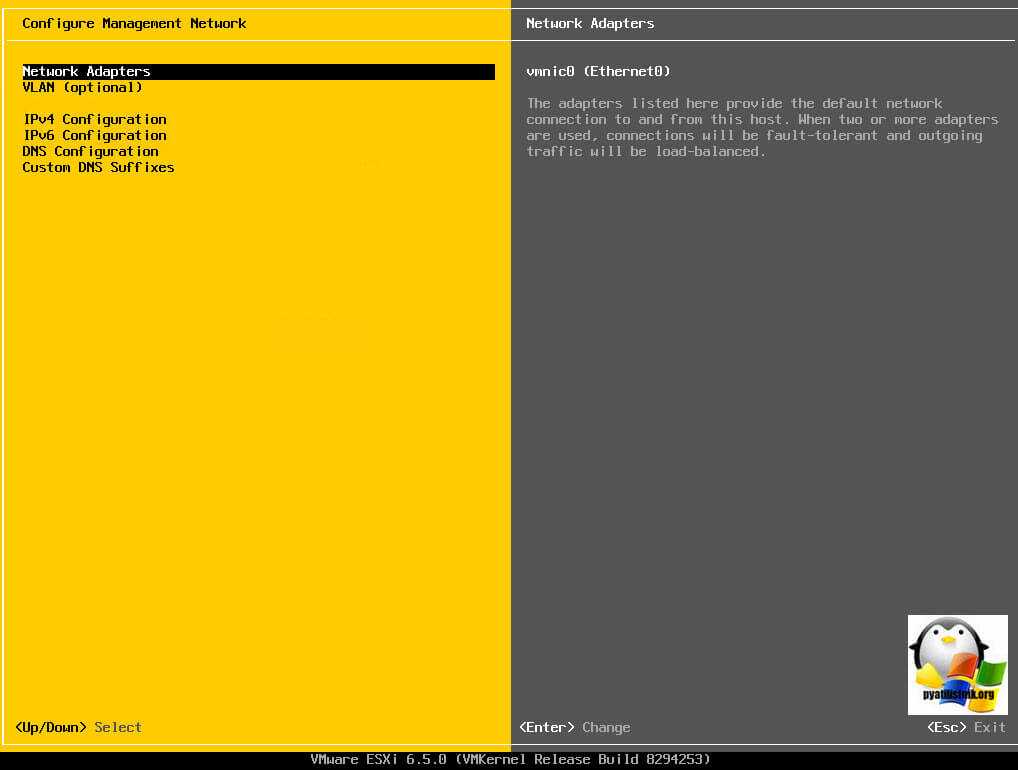Click the <Up/Down> key hint
This screenshot has width=1018, height=770.
click(x=51, y=727)
